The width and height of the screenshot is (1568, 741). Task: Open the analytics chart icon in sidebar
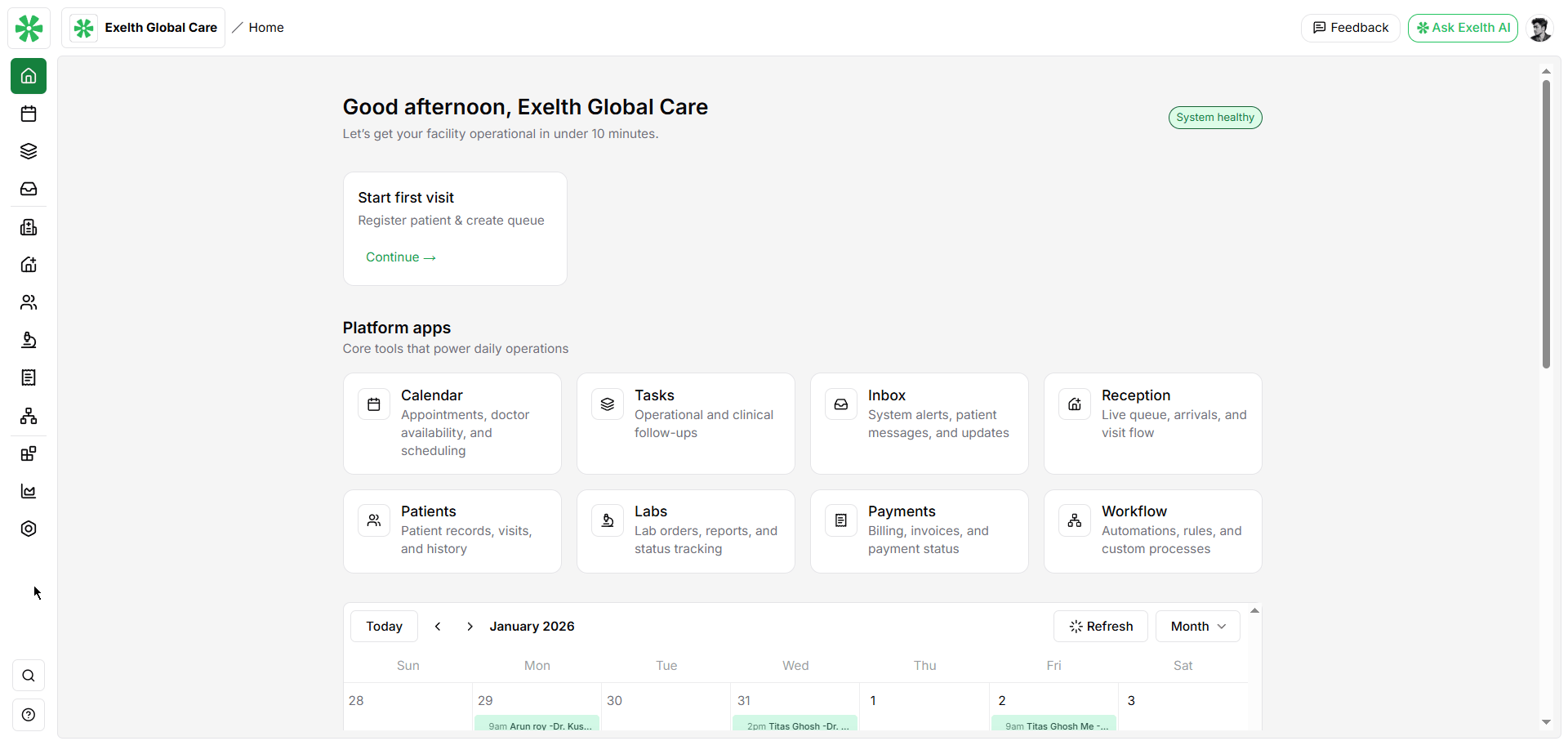click(29, 491)
